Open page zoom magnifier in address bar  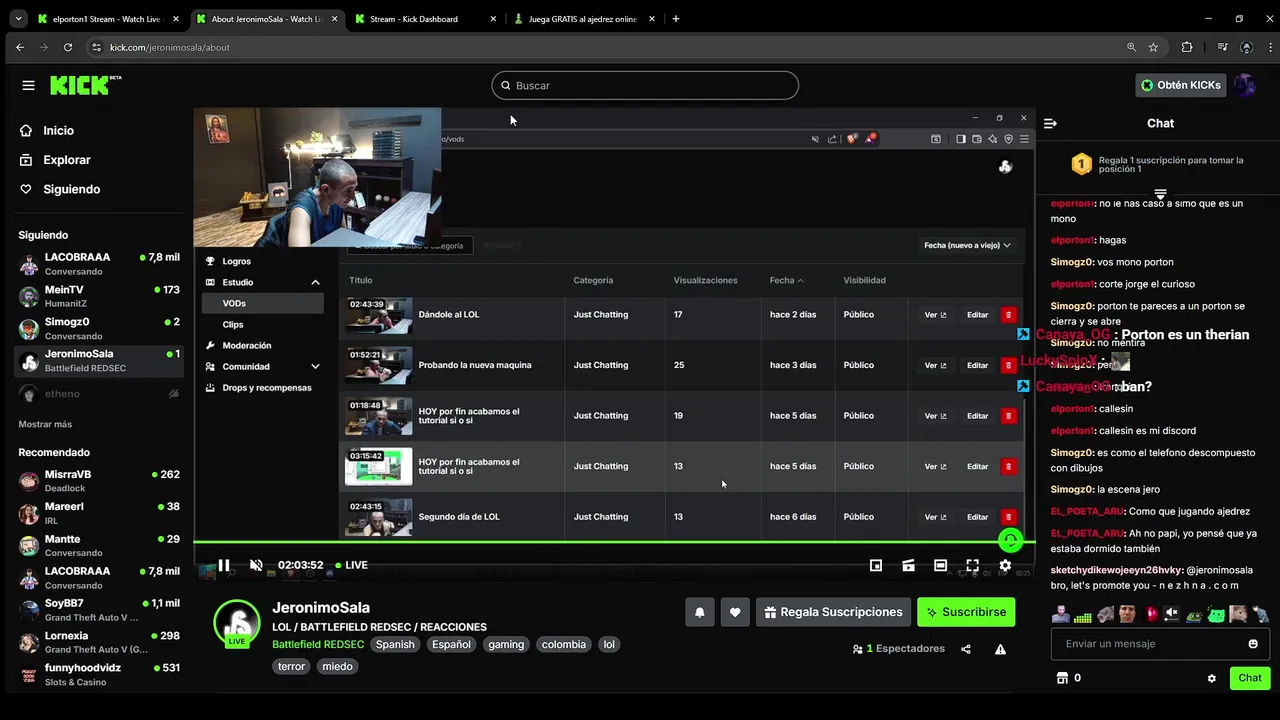[1132, 47]
